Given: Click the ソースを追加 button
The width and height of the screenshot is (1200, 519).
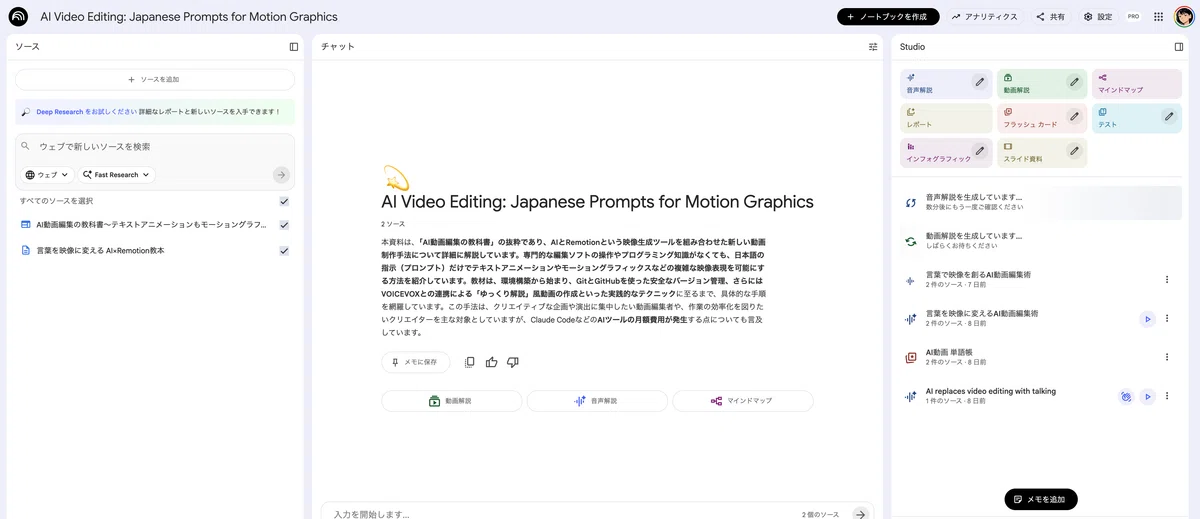Looking at the screenshot, I should tap(155, 80).
